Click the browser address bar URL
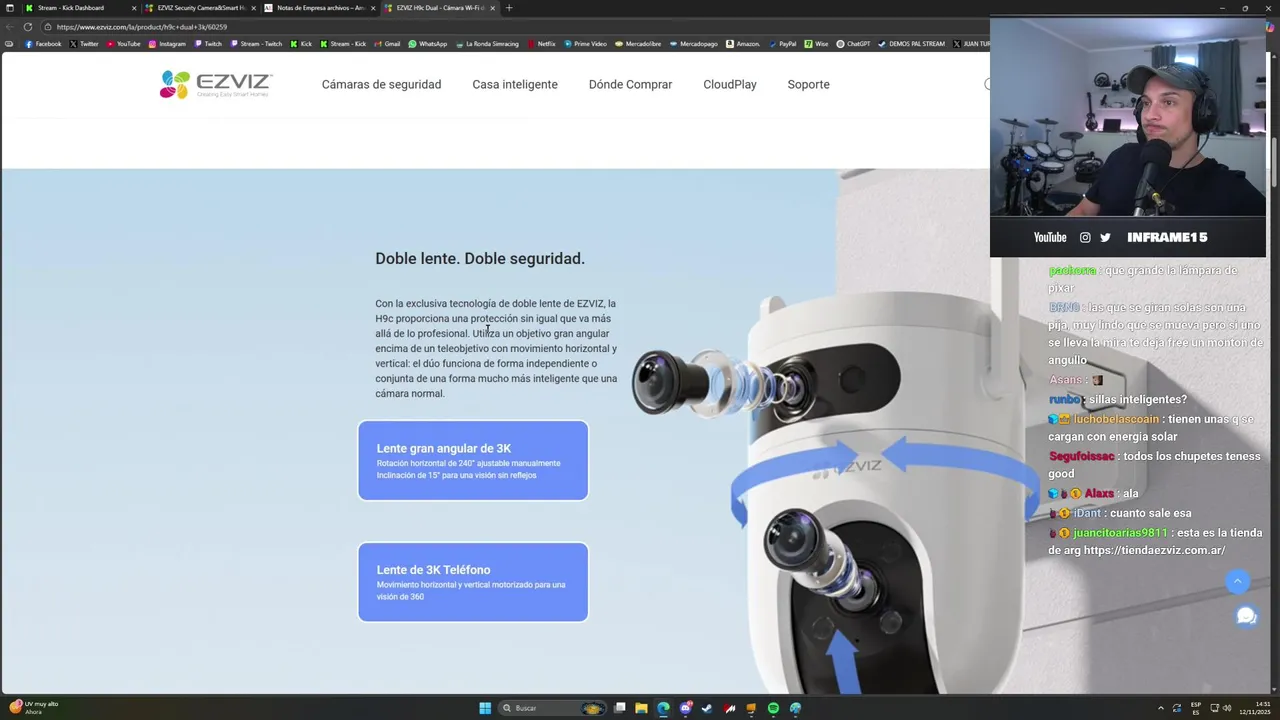Viewport: 1280px width, 720px height. pos(142,27)
